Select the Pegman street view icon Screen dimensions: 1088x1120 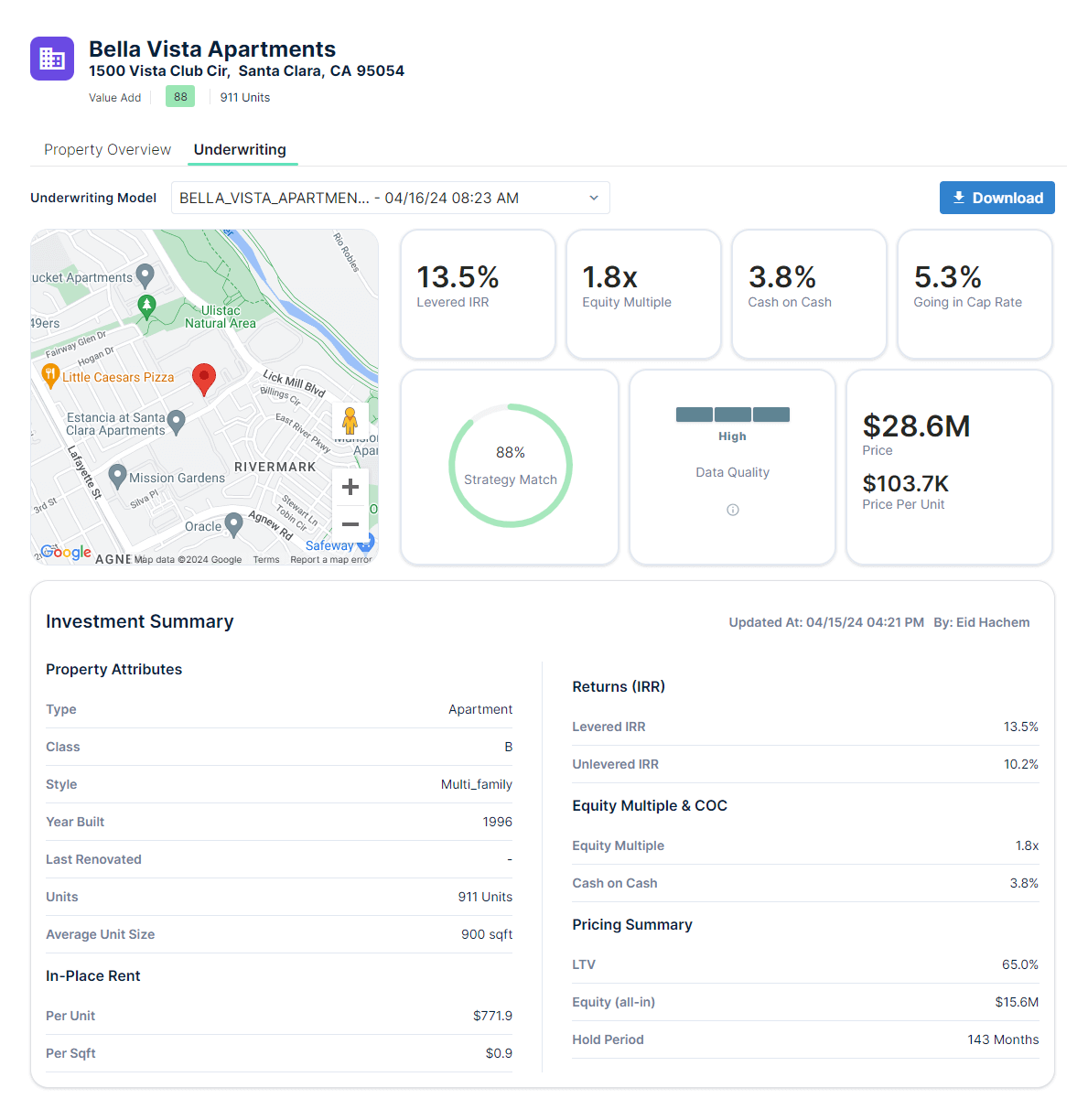pyautogui.click(x=350, y=420)
